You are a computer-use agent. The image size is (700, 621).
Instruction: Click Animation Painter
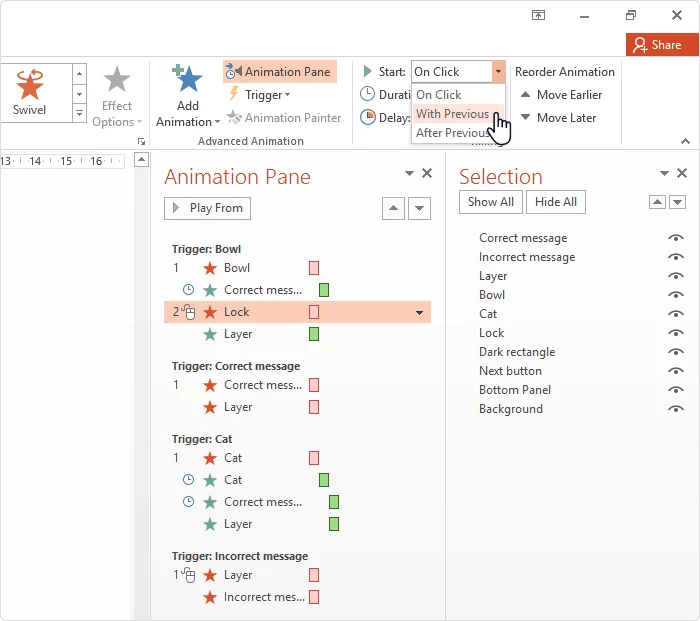click(x=284, y=118)
